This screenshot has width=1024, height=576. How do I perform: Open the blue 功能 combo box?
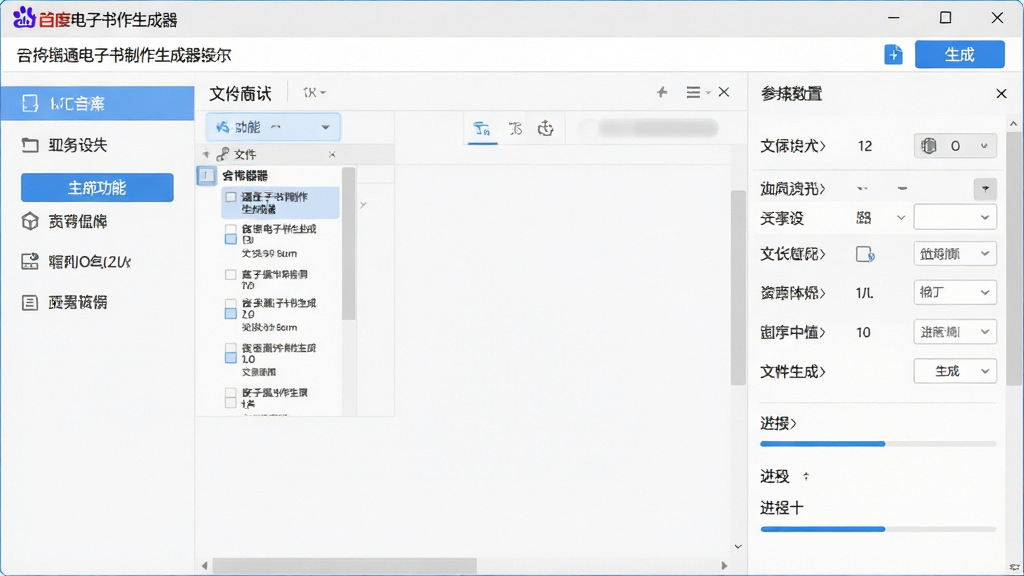(x=273, y=127)
